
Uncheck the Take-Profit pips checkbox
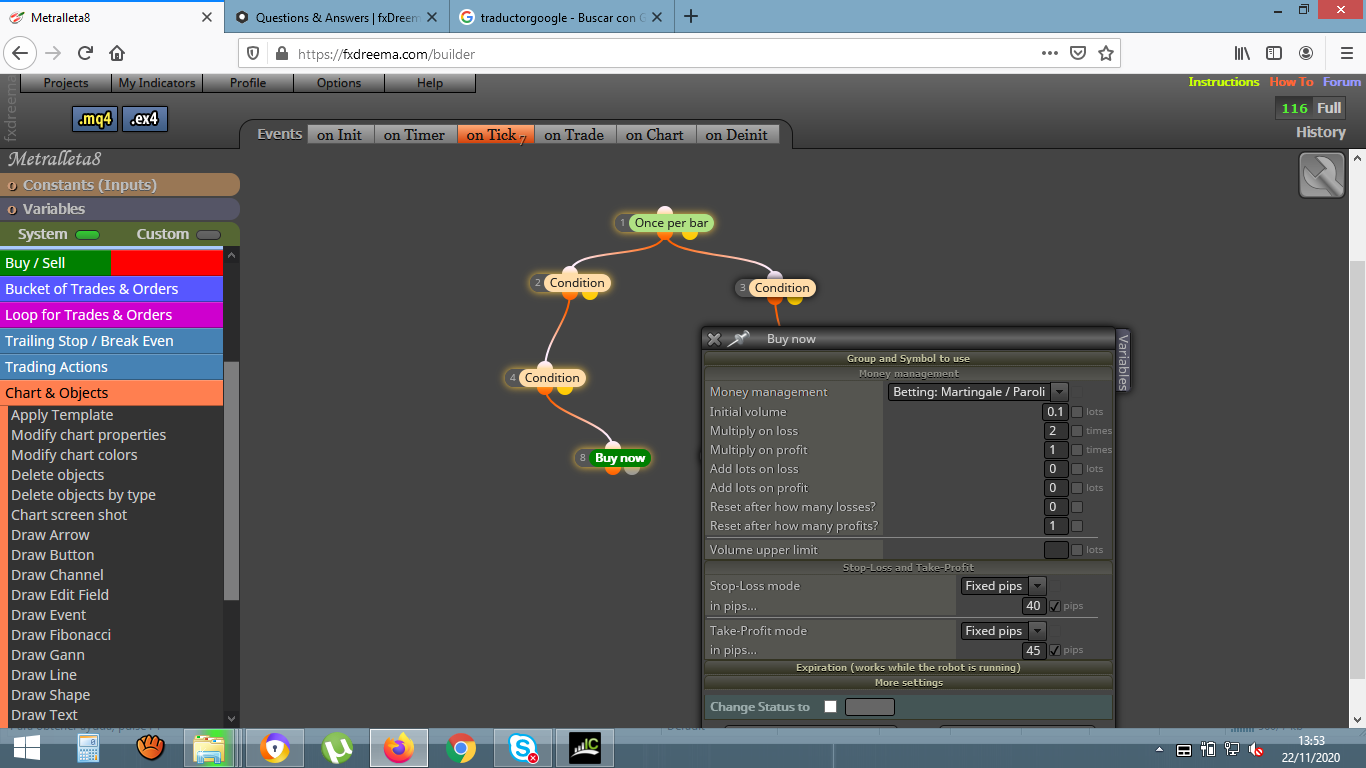coord(1054,651)
